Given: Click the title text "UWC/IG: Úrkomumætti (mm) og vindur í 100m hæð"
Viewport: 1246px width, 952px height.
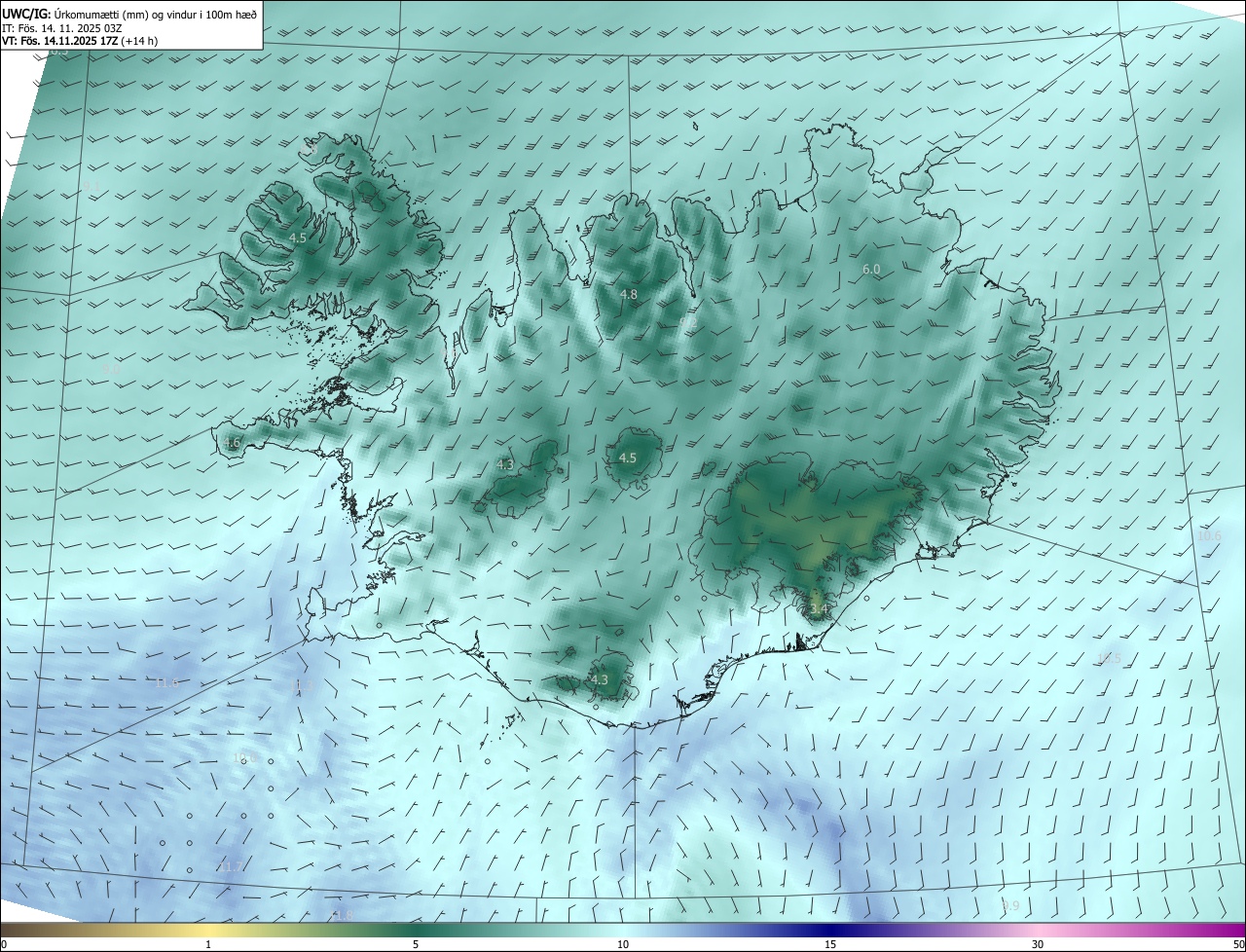Looking at the screenshot, I should [129, 13].
